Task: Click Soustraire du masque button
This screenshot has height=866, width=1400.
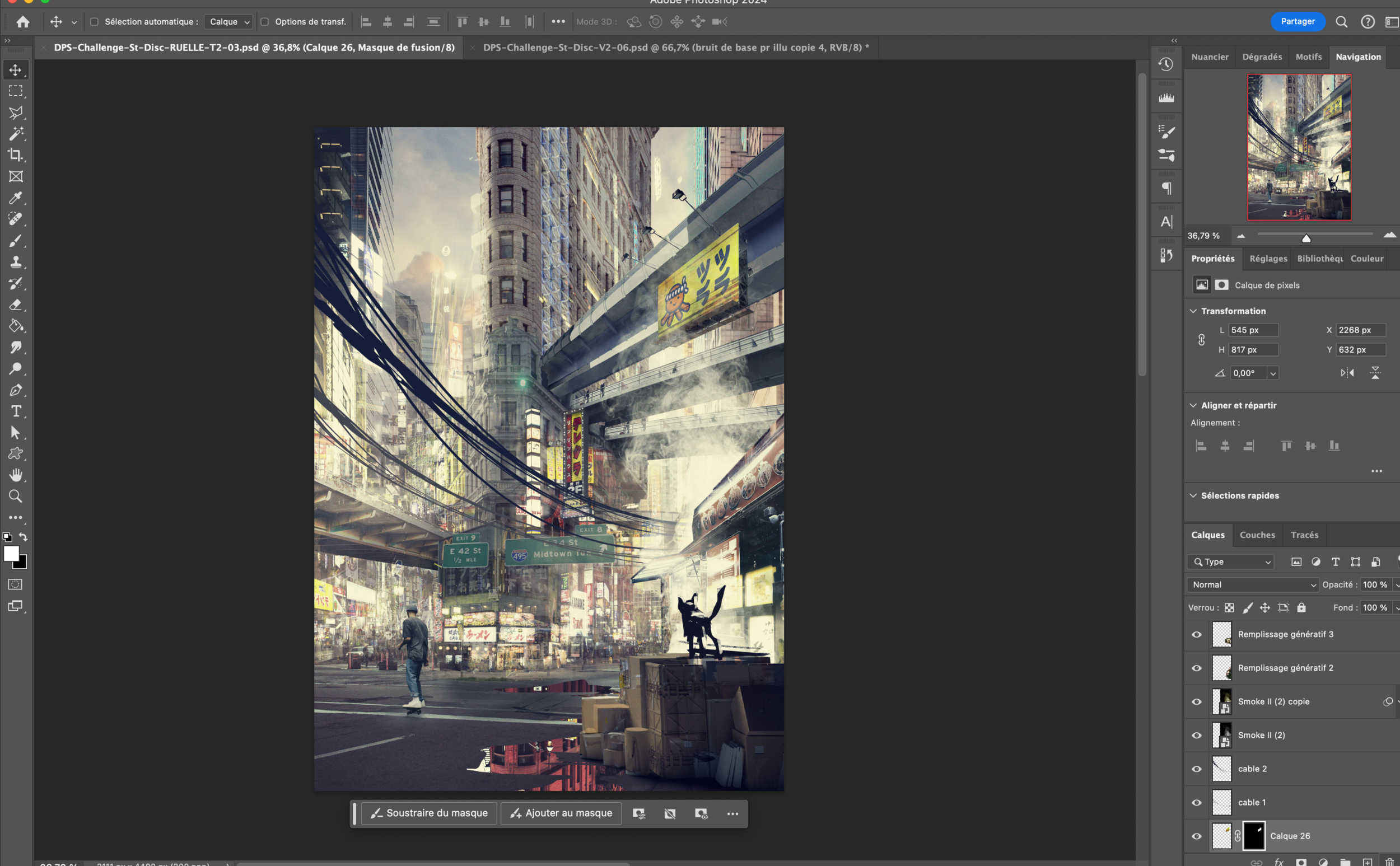Action: coord(429,813)
